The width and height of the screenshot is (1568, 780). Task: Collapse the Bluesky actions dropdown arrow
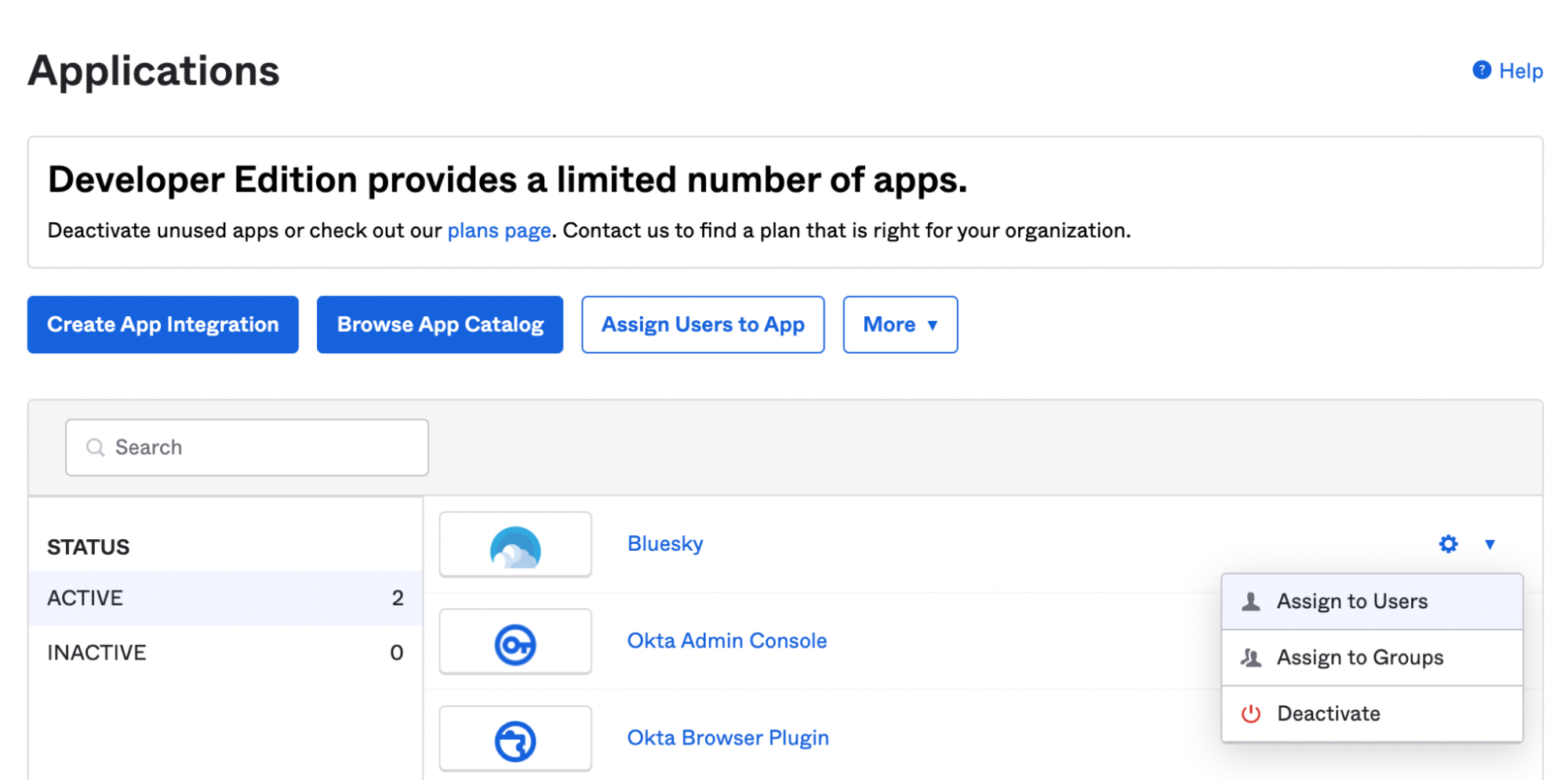[1490, 544]
